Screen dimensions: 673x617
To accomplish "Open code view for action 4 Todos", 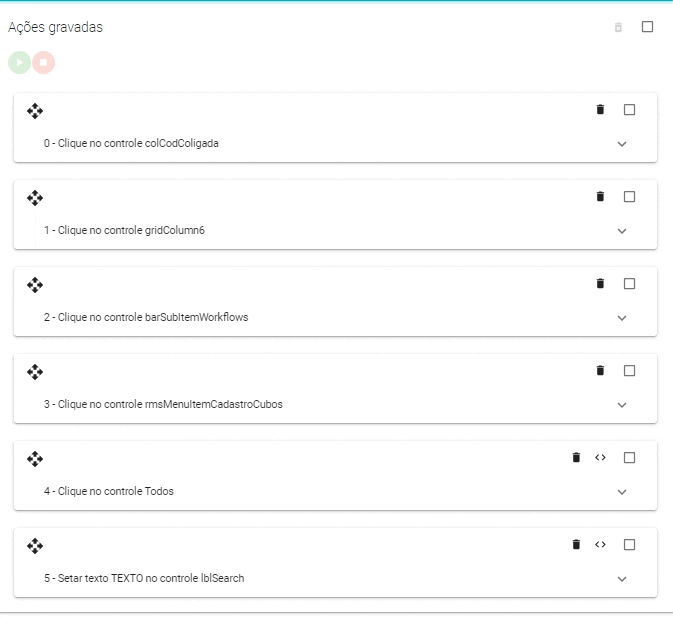I will [600, 458].
